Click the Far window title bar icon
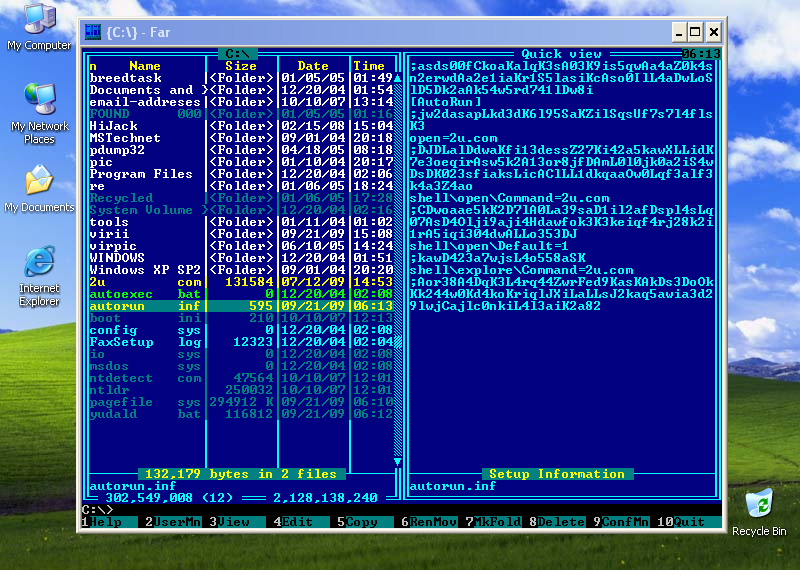Image resolution: width=800 pixels, height=570 pixels. [93, 32]
